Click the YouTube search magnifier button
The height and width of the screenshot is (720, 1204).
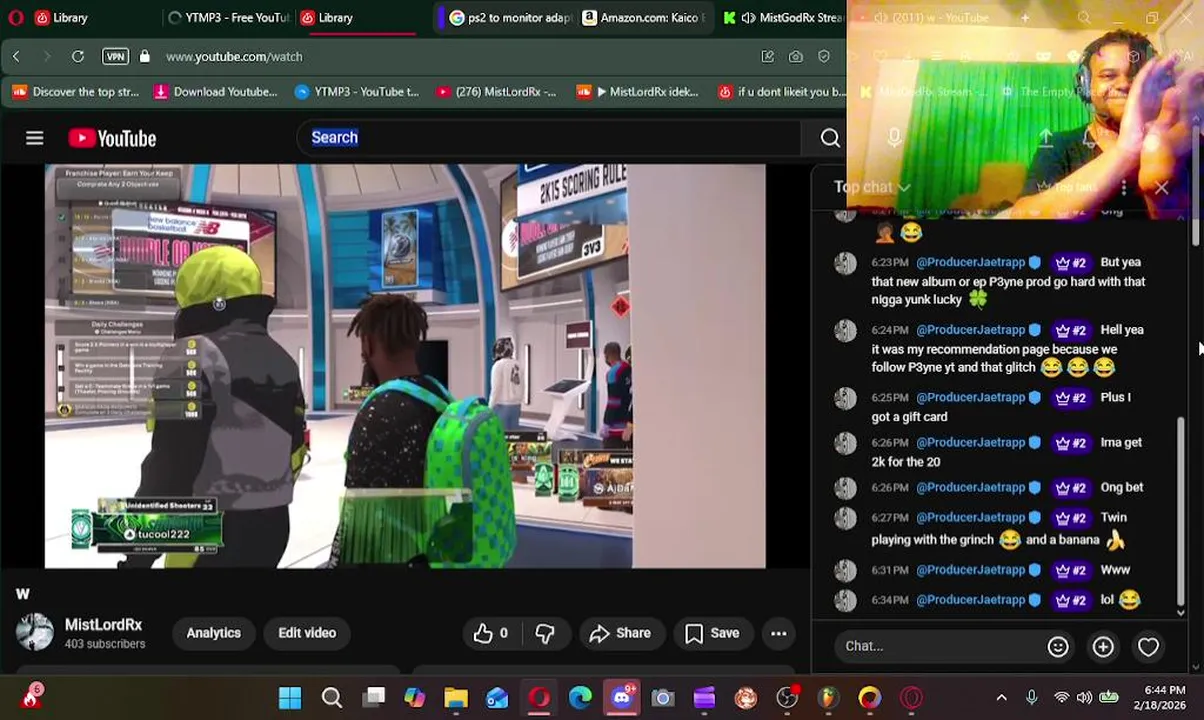(830, 138)
